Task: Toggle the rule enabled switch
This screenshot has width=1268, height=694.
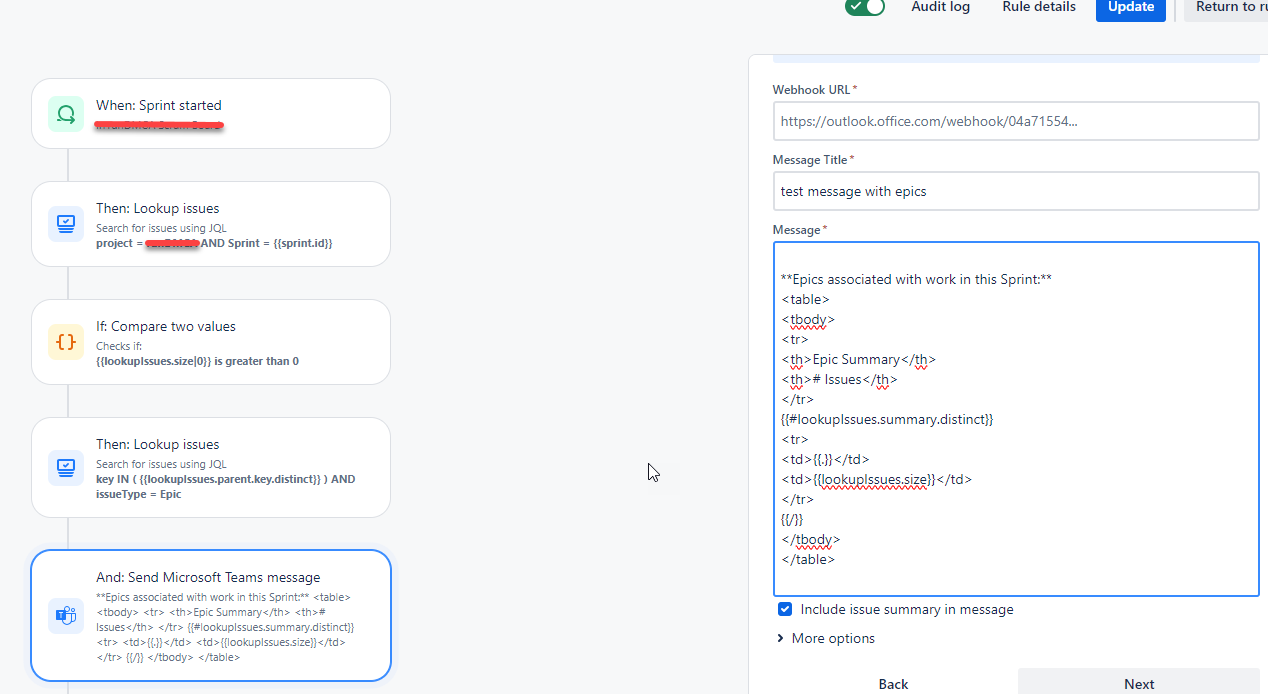Action: pos(865,7)
